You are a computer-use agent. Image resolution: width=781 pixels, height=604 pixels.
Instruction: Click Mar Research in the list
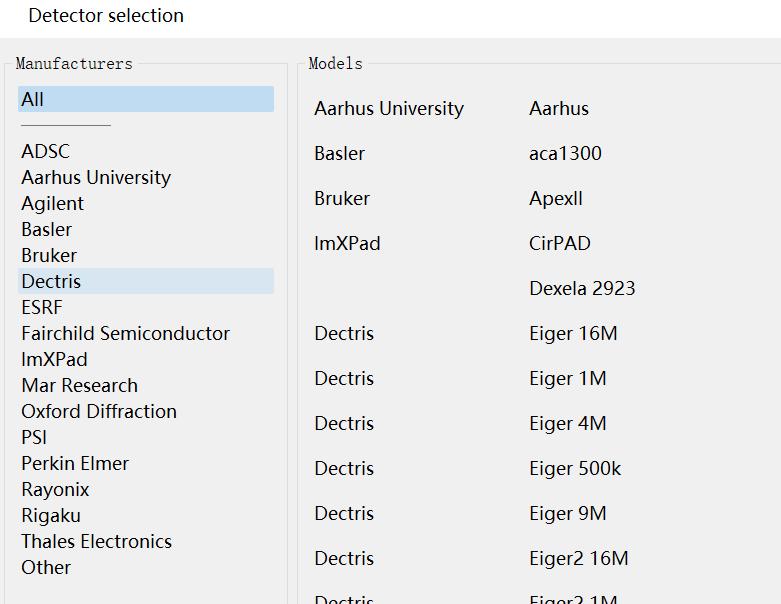point(80,385)
